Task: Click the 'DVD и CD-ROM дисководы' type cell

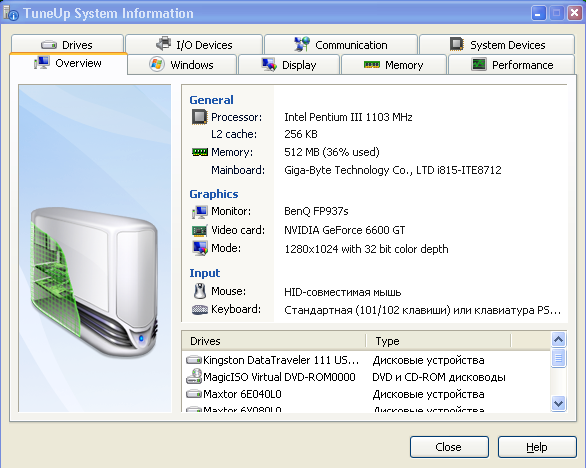Action: (439, 377)
